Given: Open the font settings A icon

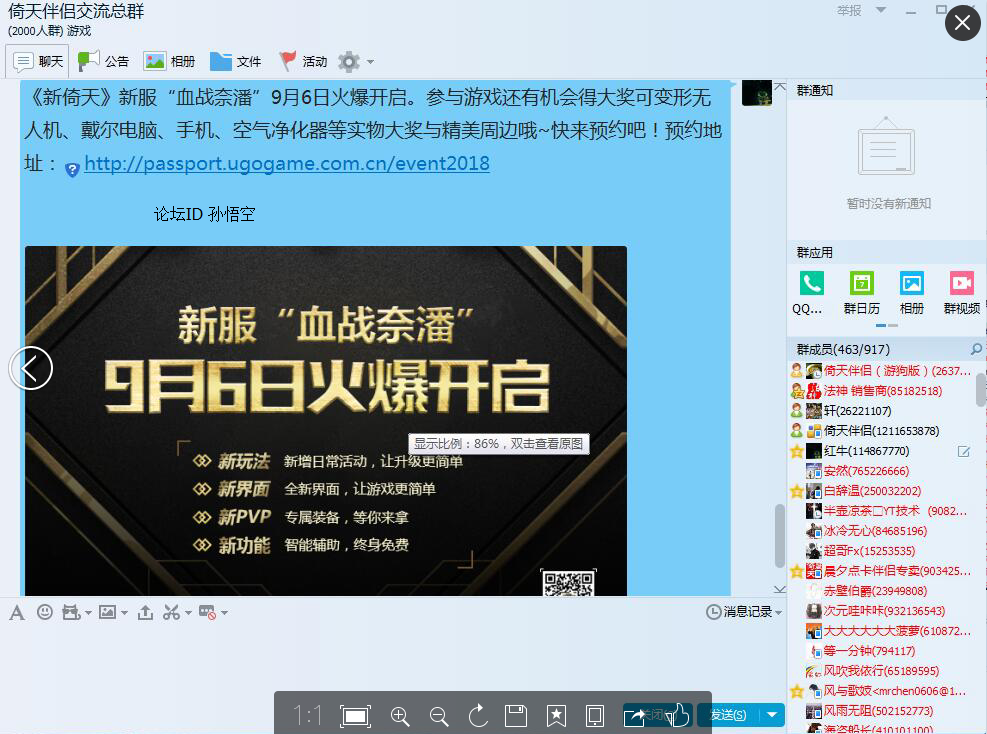Looking at the screenshot, I should click(x=17, y=613).
